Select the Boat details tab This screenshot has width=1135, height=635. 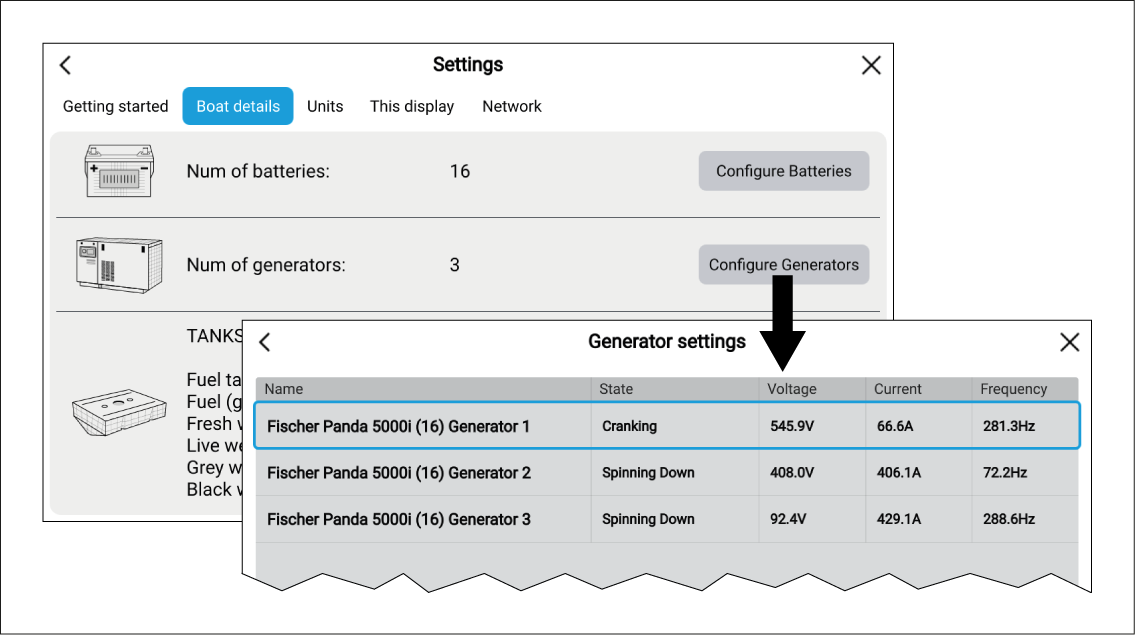pyautogui.click(x=238, y=106)
